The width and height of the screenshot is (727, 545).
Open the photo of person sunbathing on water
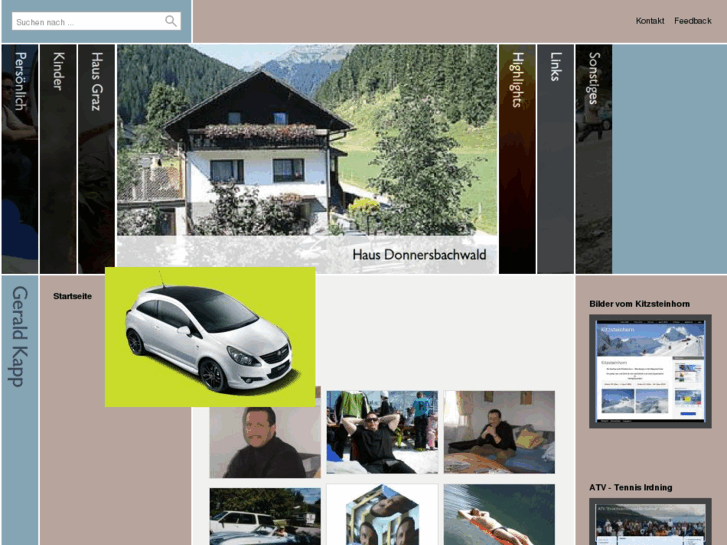click(499, 514)
